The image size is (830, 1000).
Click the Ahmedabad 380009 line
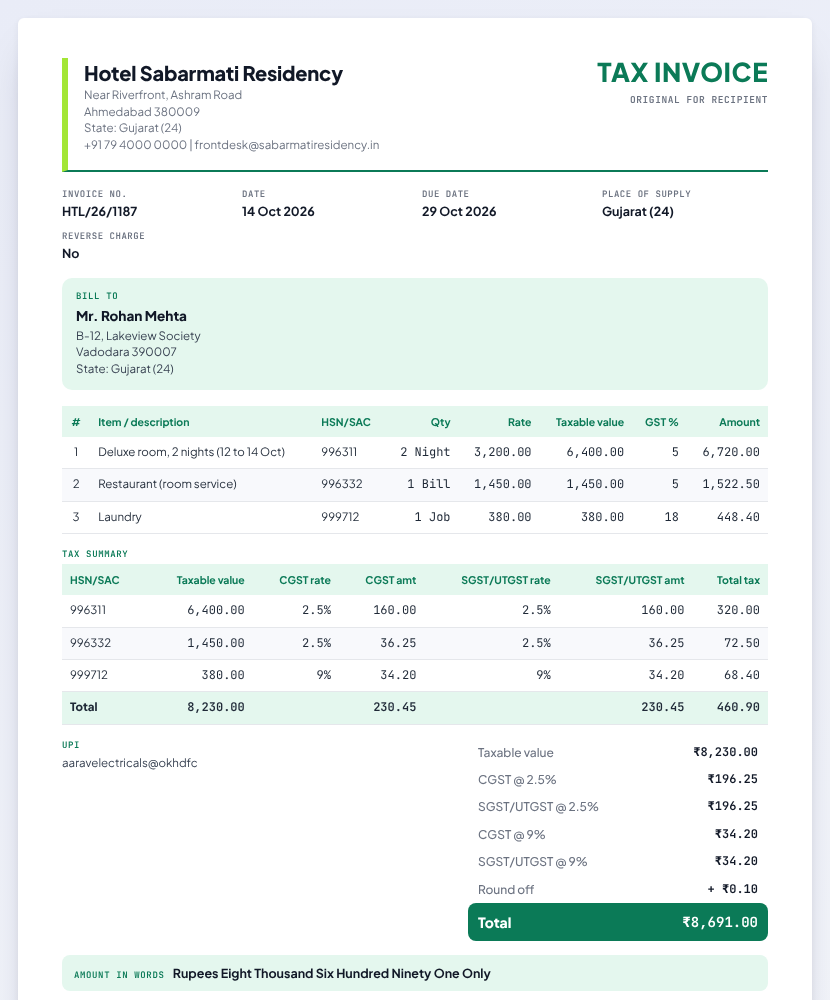point(142,112)
